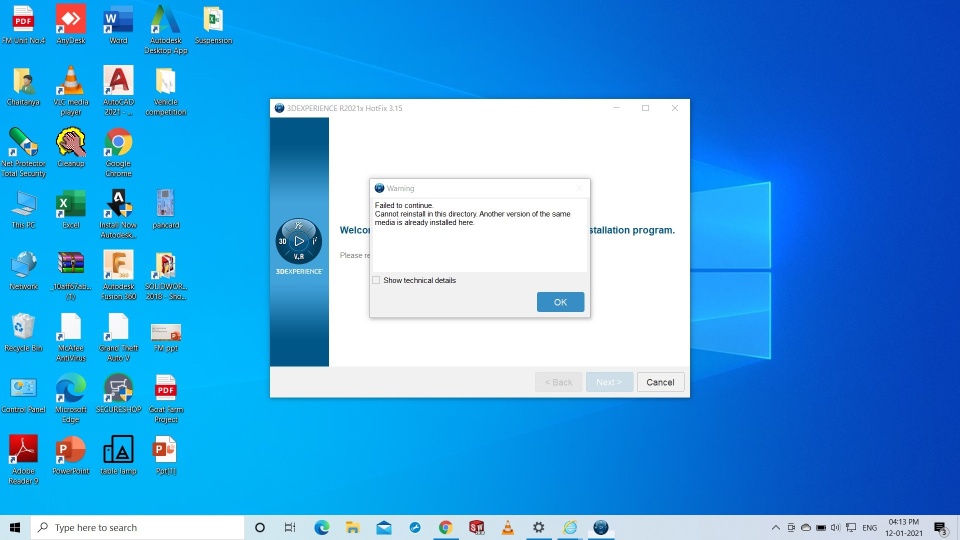
Task: Launch Excel desktop shortcut
Action: [x=70, y=209]
